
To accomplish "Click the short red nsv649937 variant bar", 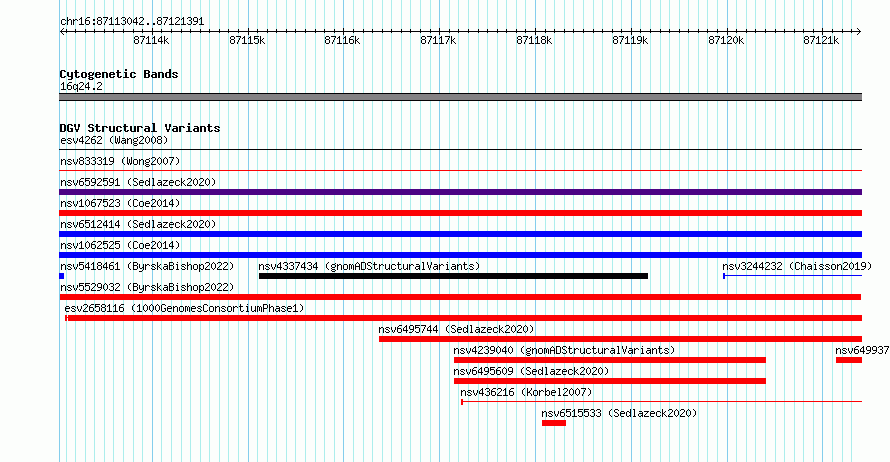I will pos(849,360).
